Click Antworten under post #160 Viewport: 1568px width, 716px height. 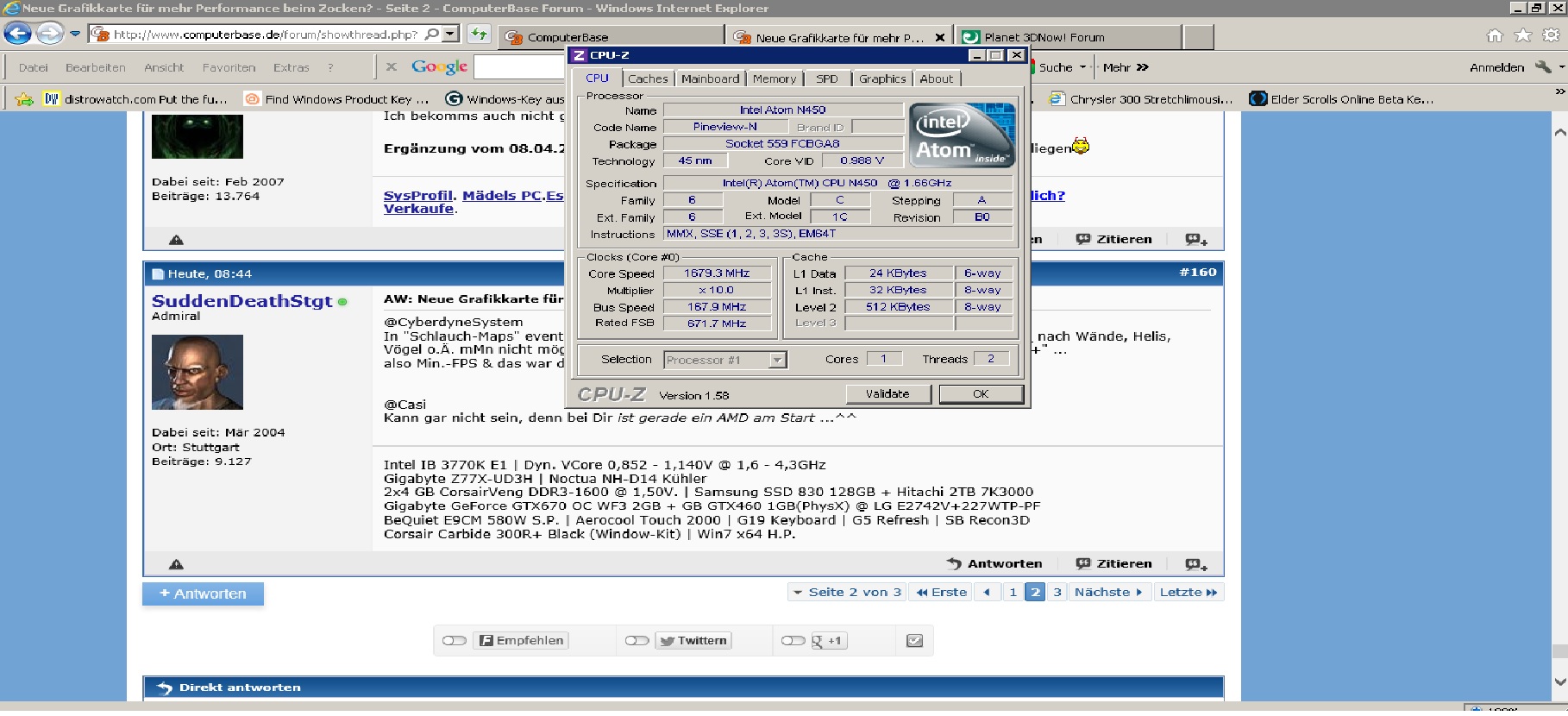(994, 563)
